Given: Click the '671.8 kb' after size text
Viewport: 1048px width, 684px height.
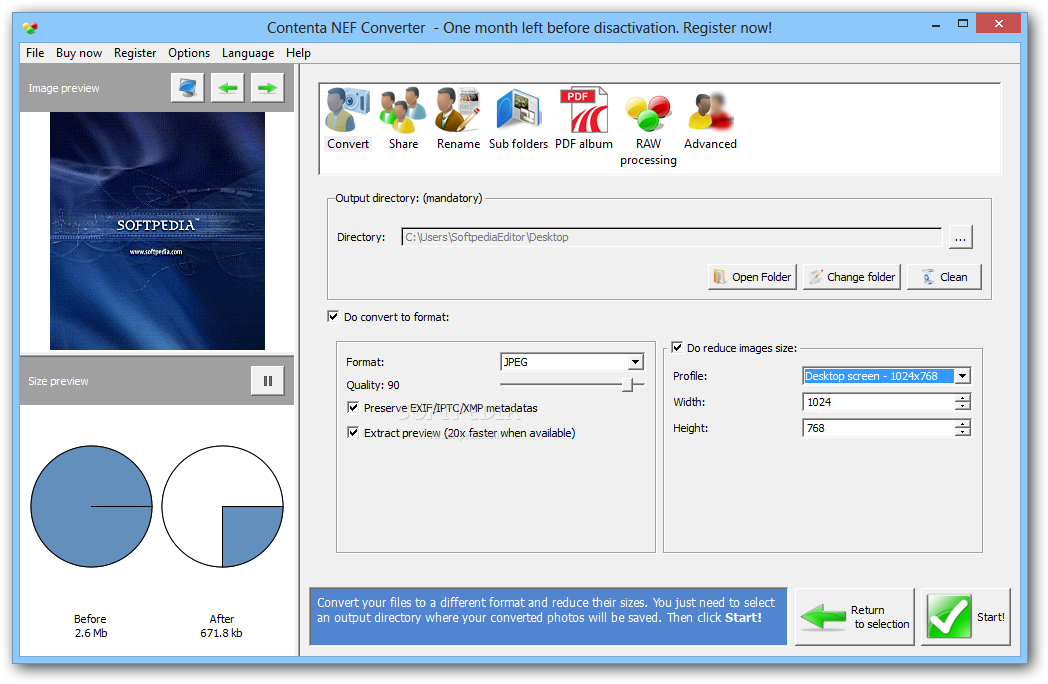Looking at the screenshot, I should (x=221, y=633).
